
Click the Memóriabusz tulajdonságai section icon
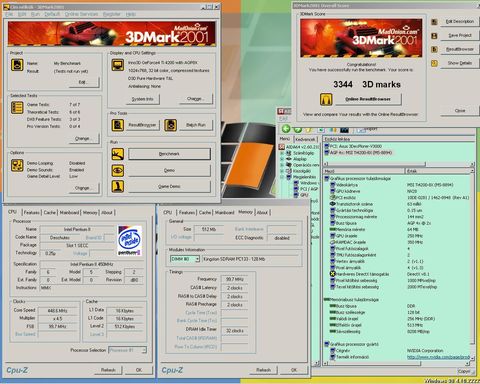(x=327, y=300)
